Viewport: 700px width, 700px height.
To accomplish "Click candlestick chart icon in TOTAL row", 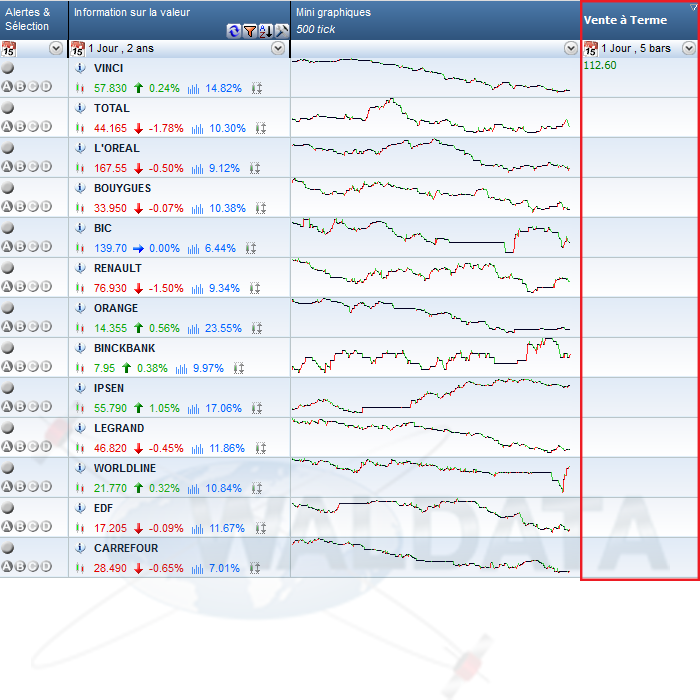I will pos(80,128).
